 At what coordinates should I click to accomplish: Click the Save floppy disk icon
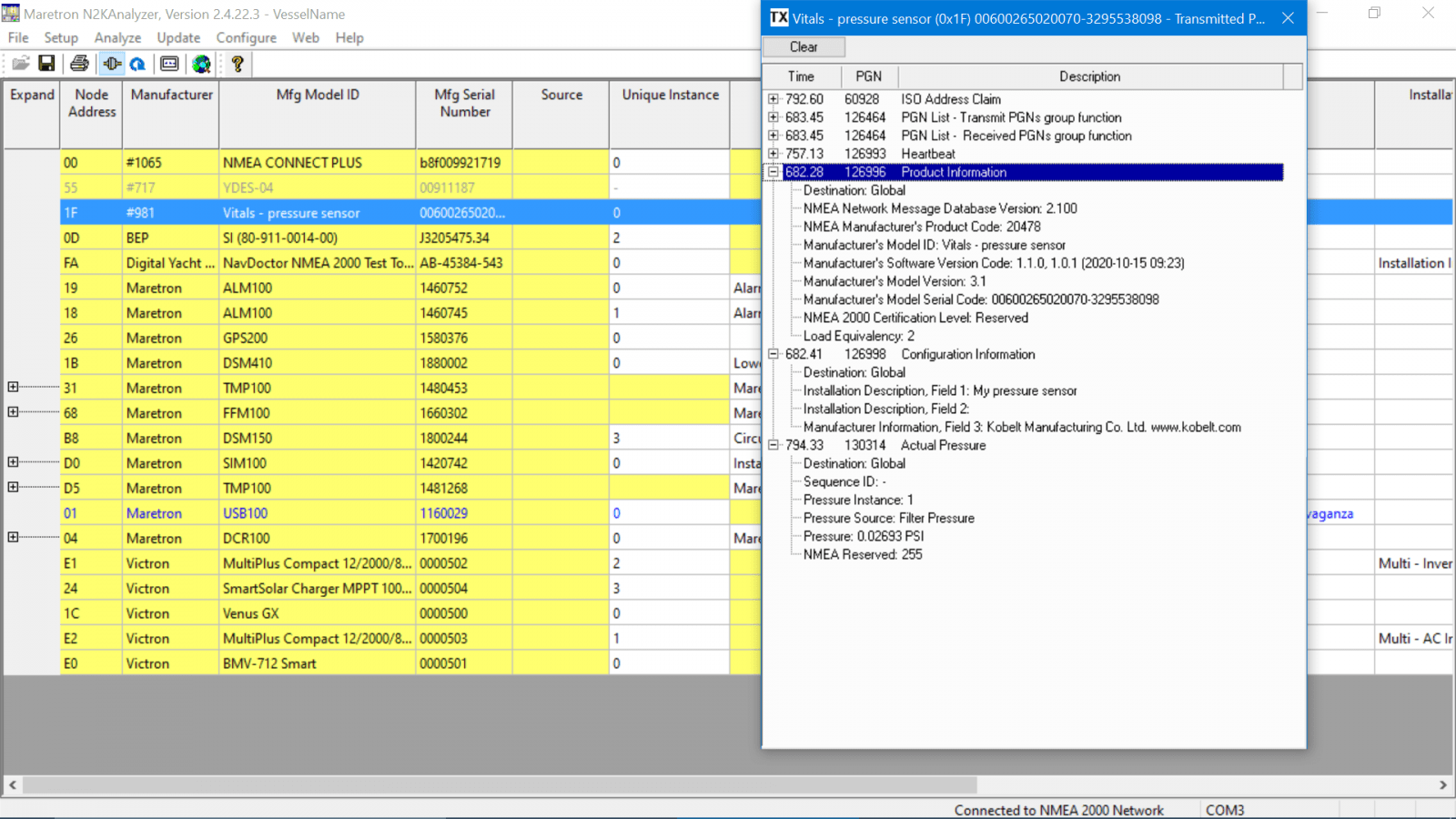[46, 64]
